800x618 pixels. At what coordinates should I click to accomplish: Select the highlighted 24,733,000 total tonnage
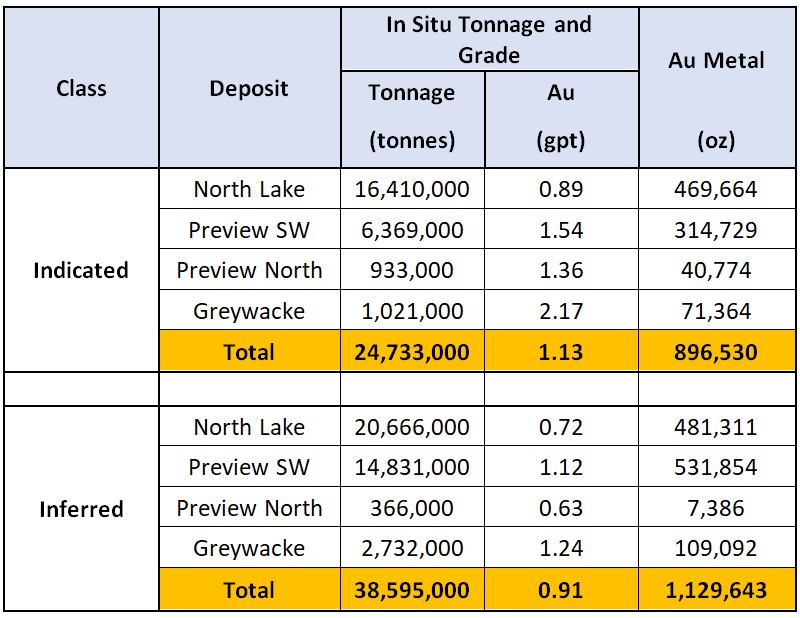coord(412,351)
